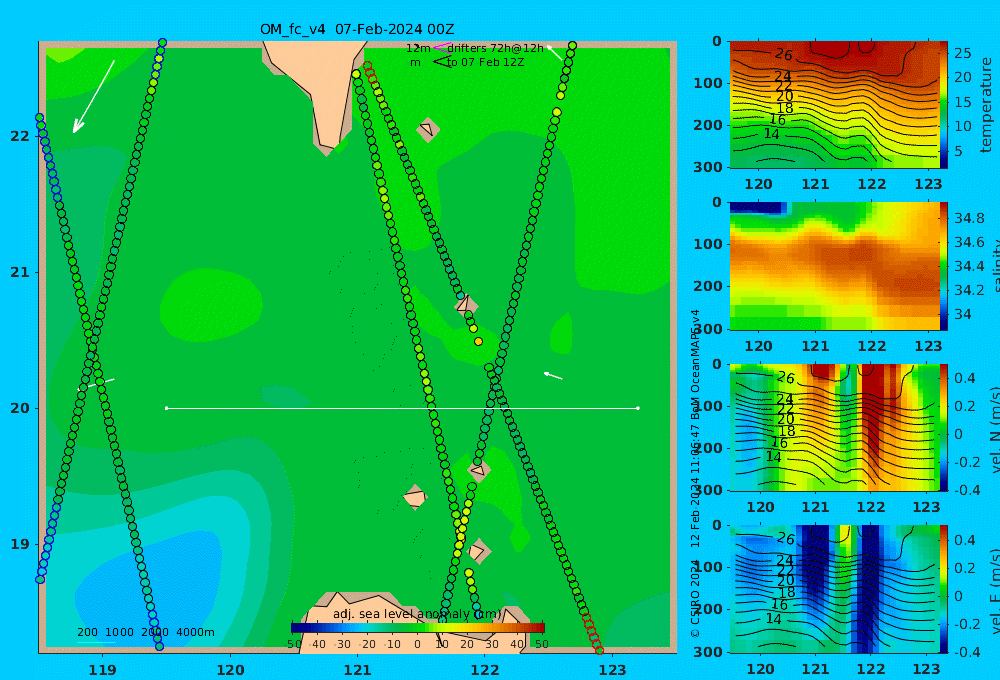The image size is (1000, 680).
Task: Click the small island near 121.5E 22N
Action: (427, 129)
